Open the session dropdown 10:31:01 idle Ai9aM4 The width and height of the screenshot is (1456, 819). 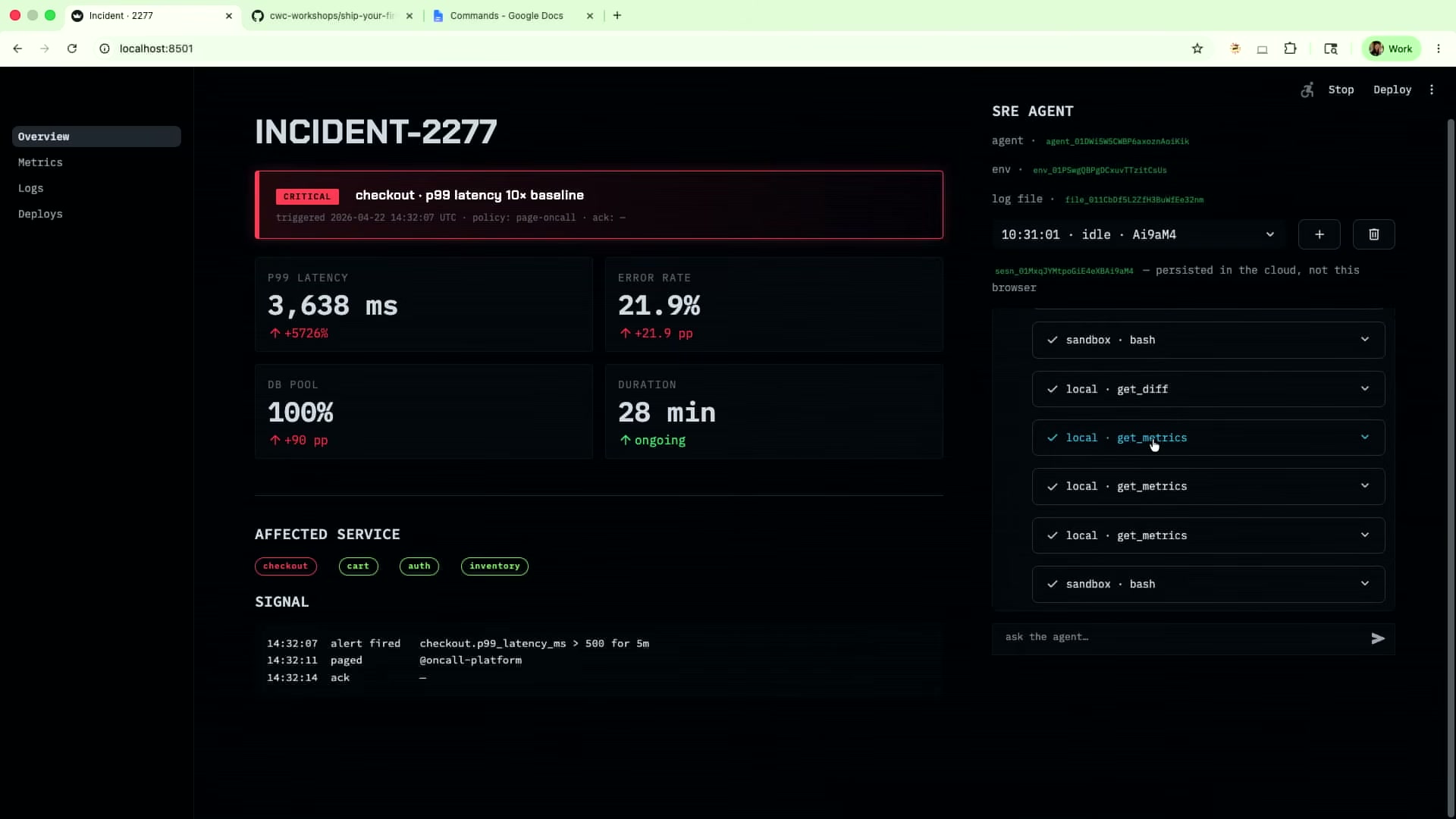[1137, 234]
